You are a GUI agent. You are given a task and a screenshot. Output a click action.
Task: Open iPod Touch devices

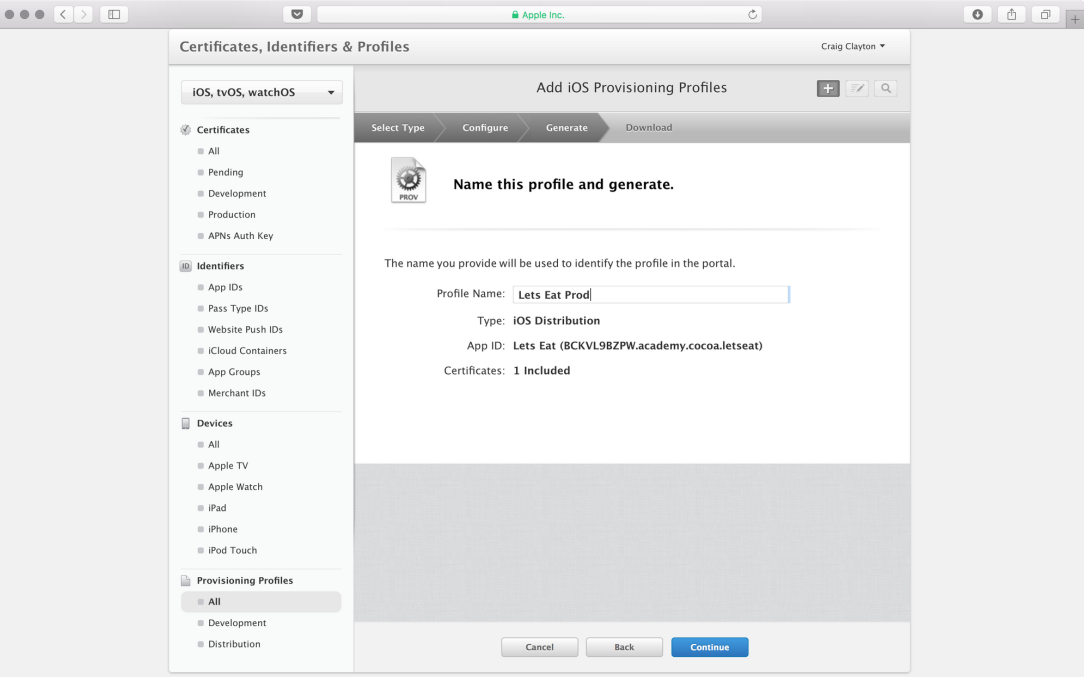pyautogui.click(x=232, y=550)
